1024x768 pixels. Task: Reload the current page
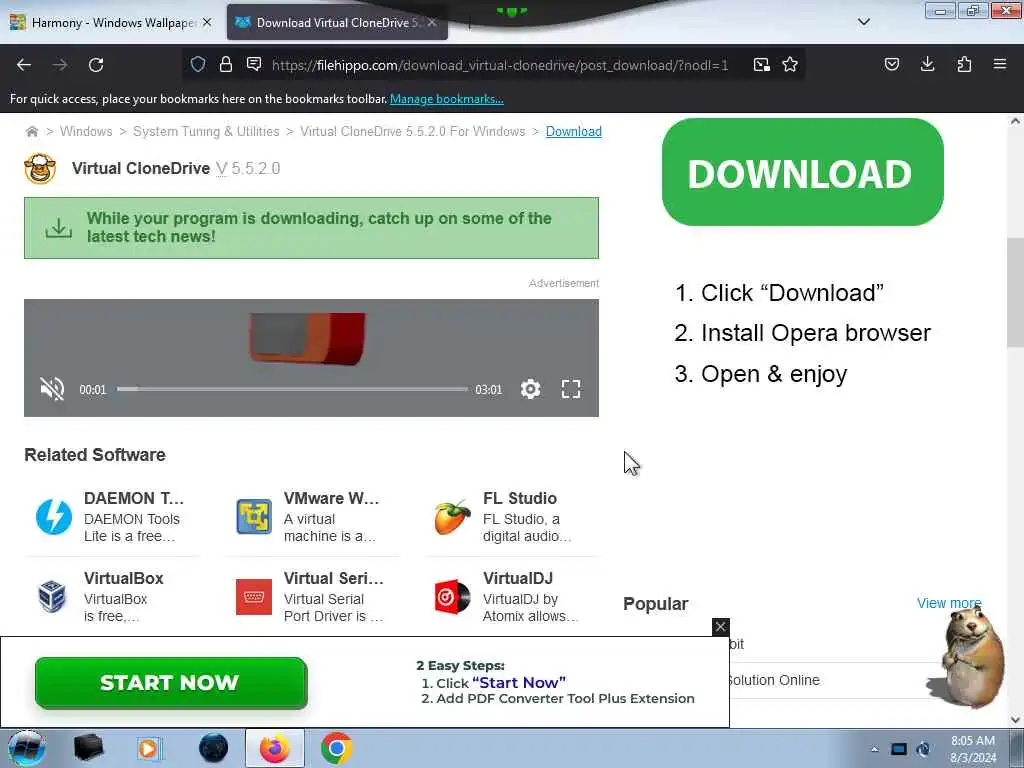tap(96, 65)
